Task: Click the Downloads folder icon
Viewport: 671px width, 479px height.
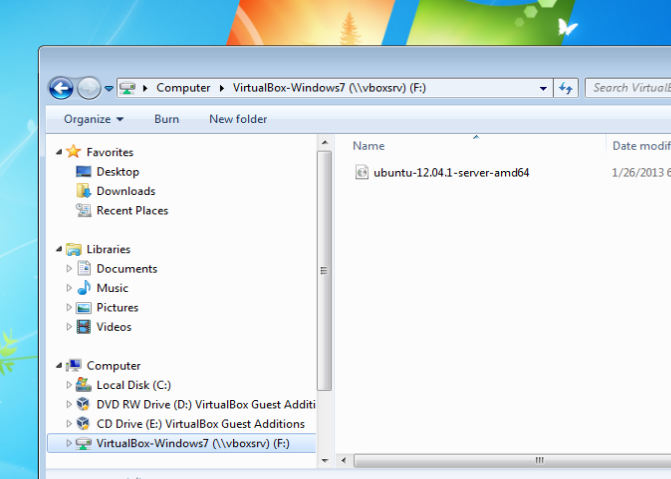Action: tap(83, 191)
